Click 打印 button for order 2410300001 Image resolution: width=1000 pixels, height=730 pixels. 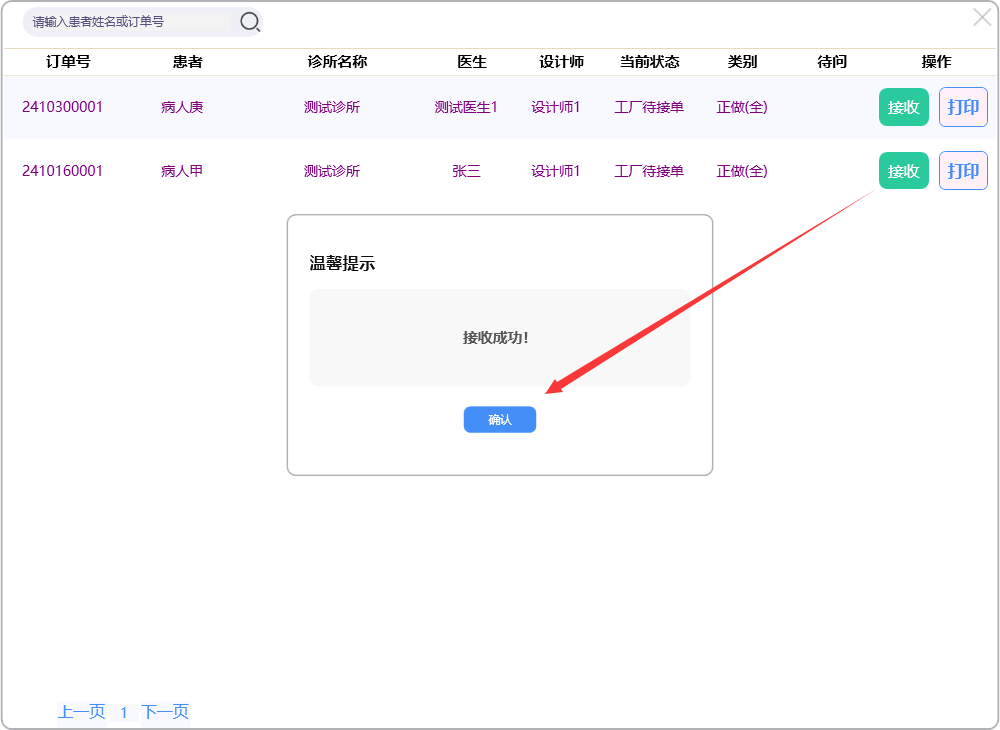[x=963, y=107]
